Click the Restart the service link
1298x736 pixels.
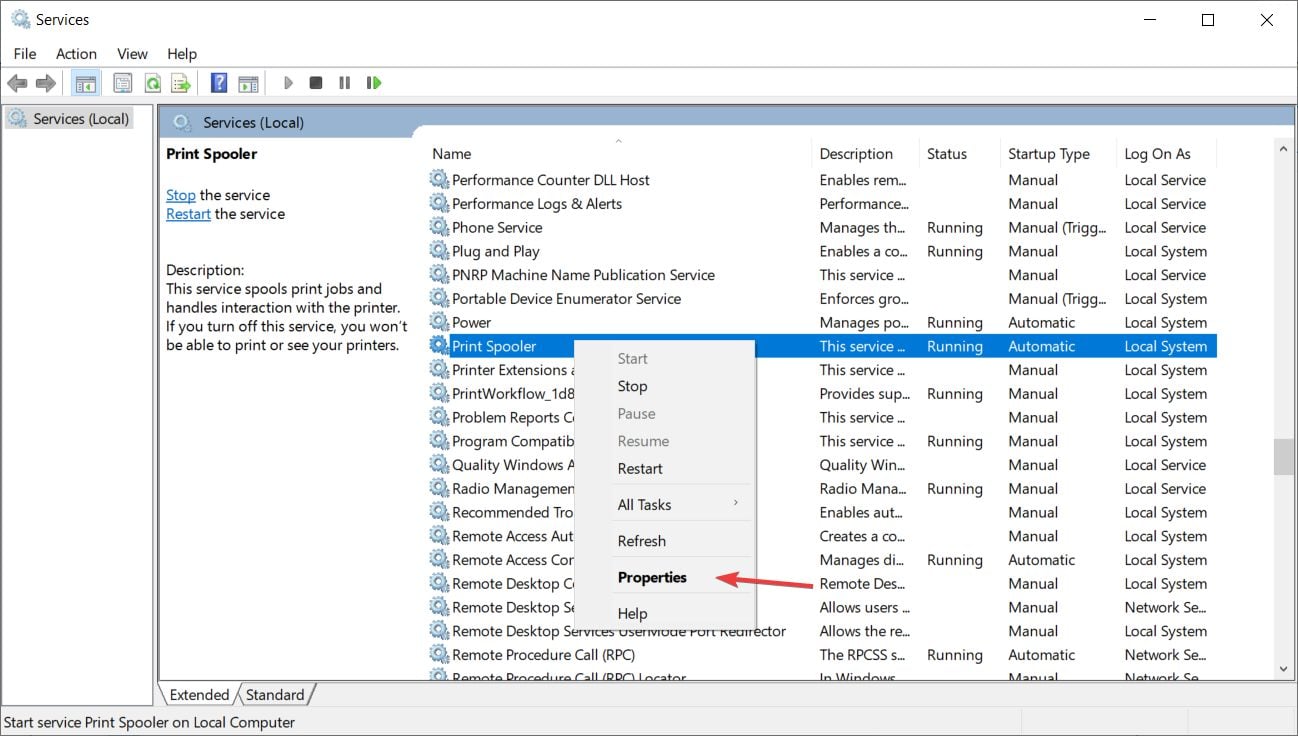point(188,214)
